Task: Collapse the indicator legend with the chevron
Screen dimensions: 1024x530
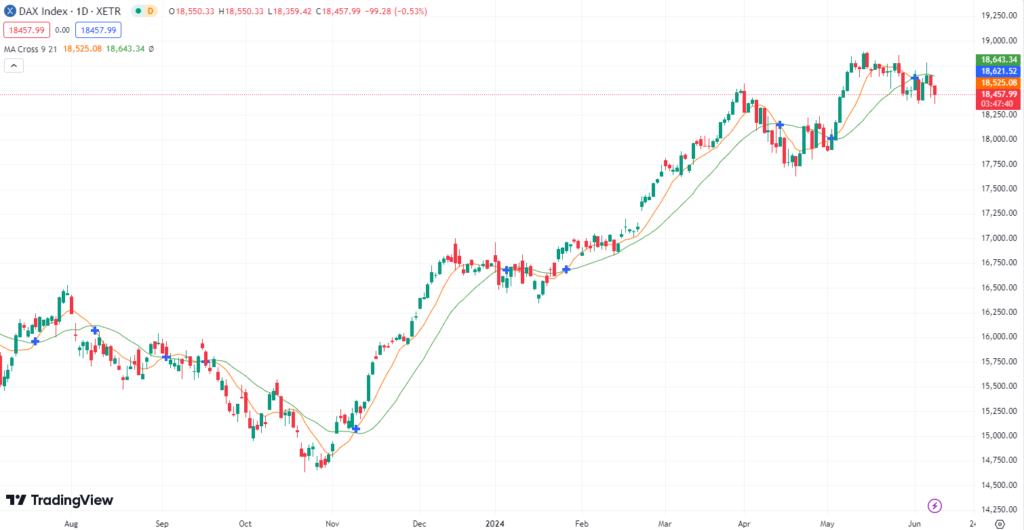Action: (14, 65)
